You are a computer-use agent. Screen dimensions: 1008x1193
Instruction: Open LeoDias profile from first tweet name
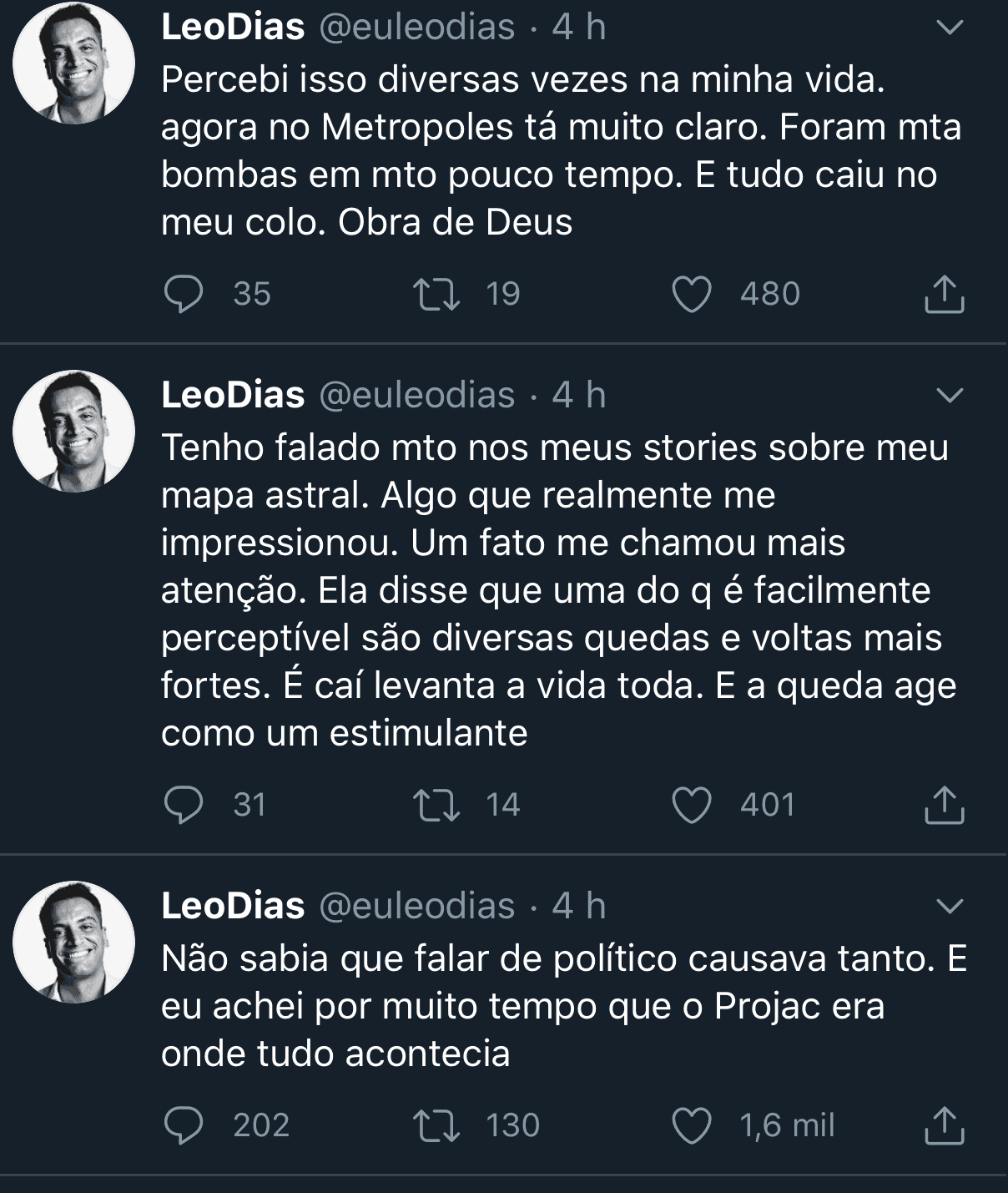233,27
